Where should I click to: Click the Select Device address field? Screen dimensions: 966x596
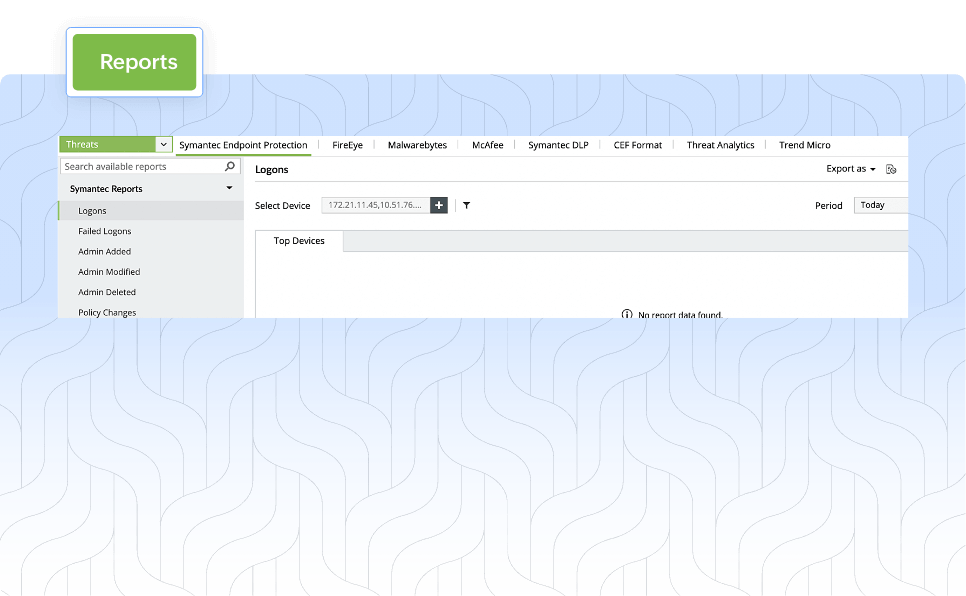[375, 205]
